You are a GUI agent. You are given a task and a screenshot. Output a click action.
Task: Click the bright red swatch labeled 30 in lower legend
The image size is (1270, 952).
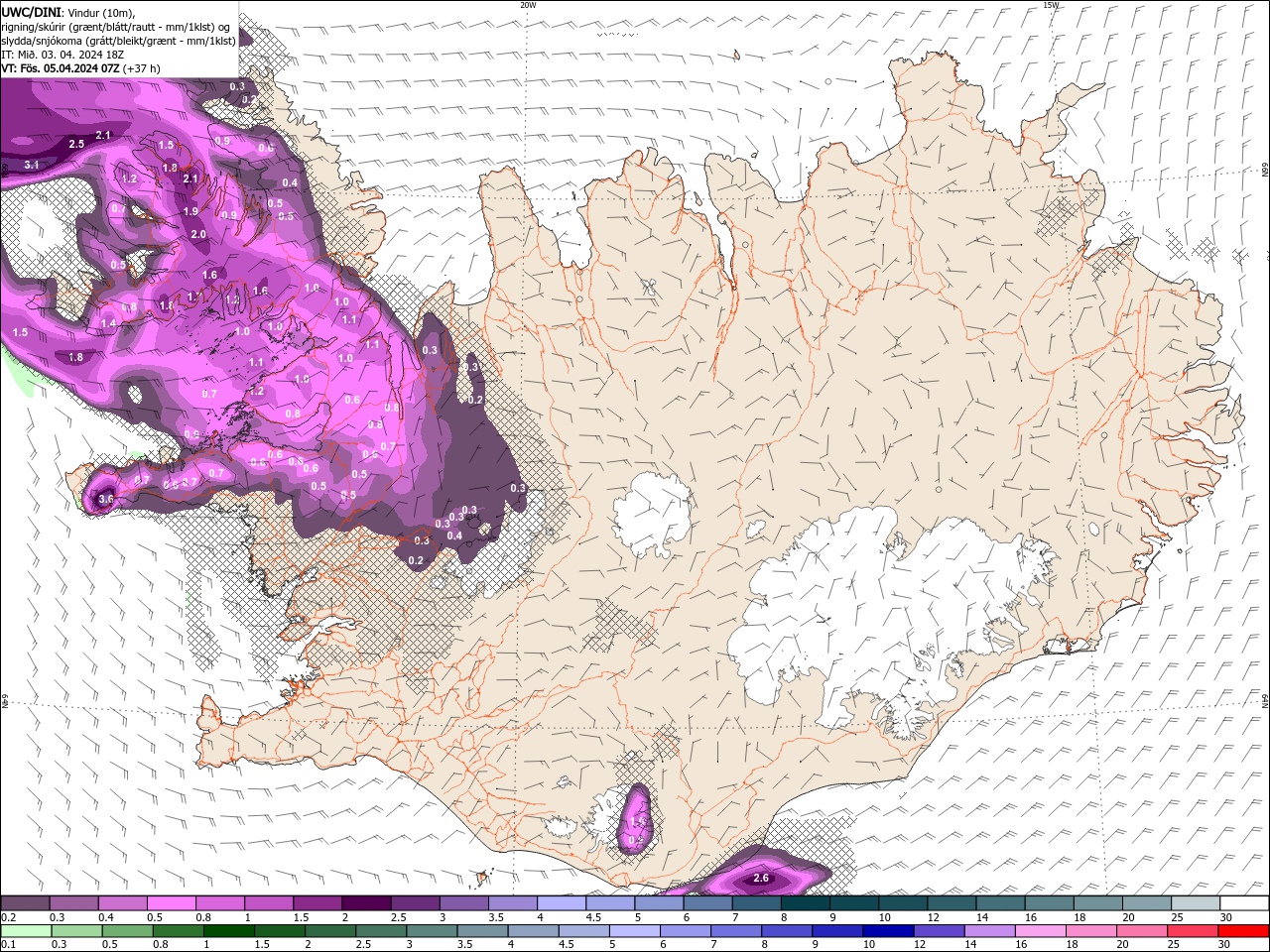pyautogui.click(x=1243, y=930)
